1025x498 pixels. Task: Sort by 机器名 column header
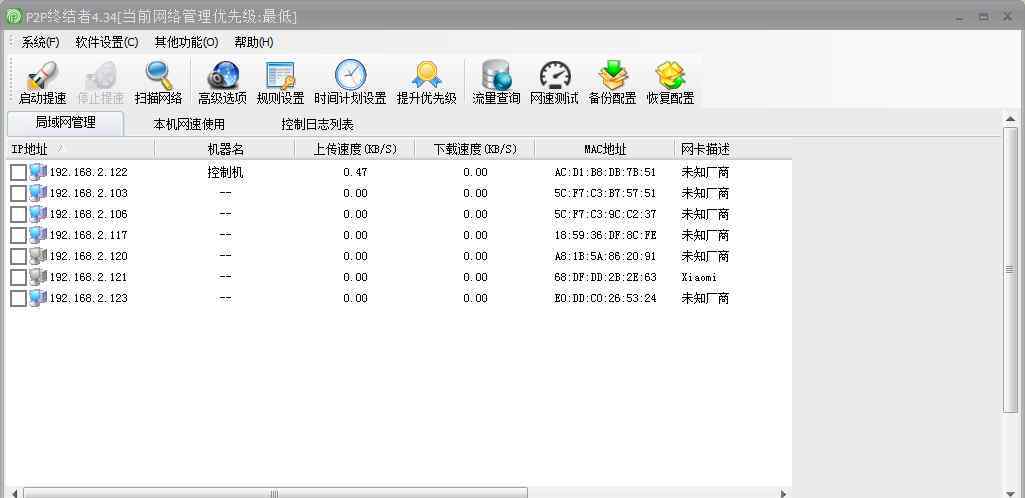tap(225, 149)
